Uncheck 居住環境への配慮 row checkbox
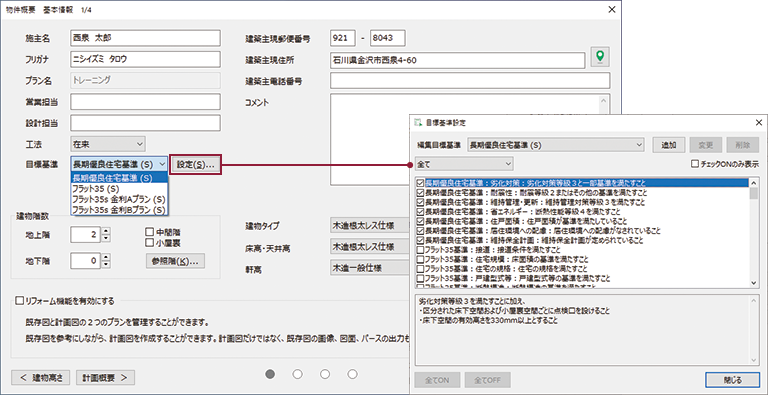The image size is (768, 395). 420,231
